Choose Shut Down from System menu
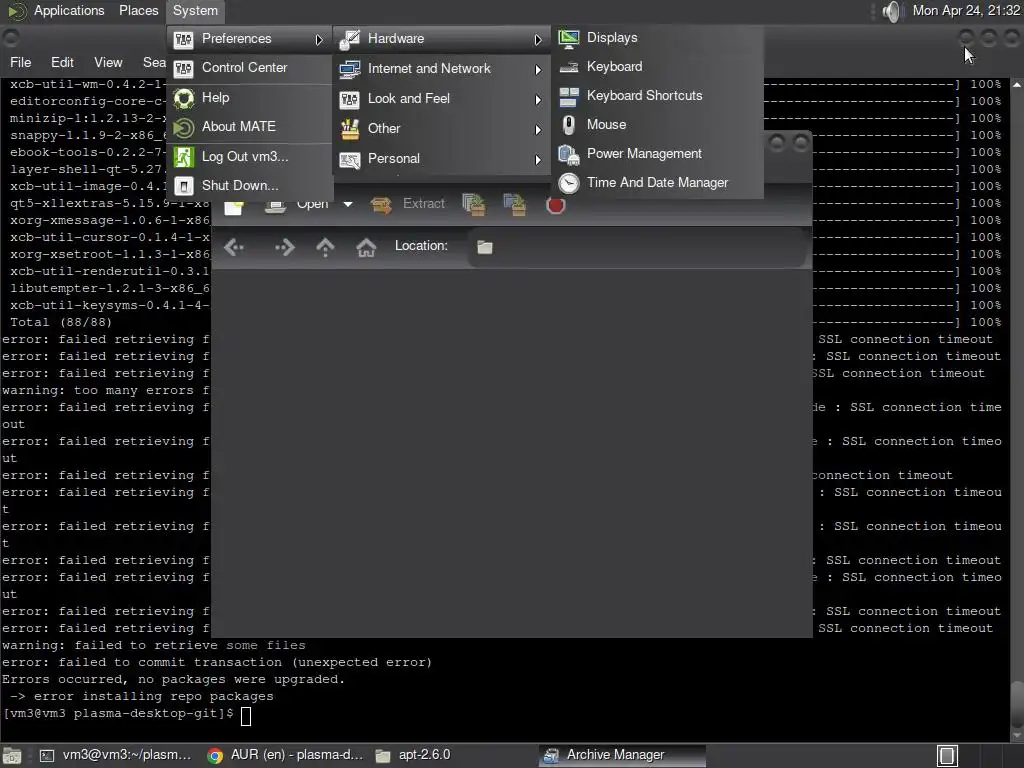This screenshot has width=1024, height=768. 250,185
